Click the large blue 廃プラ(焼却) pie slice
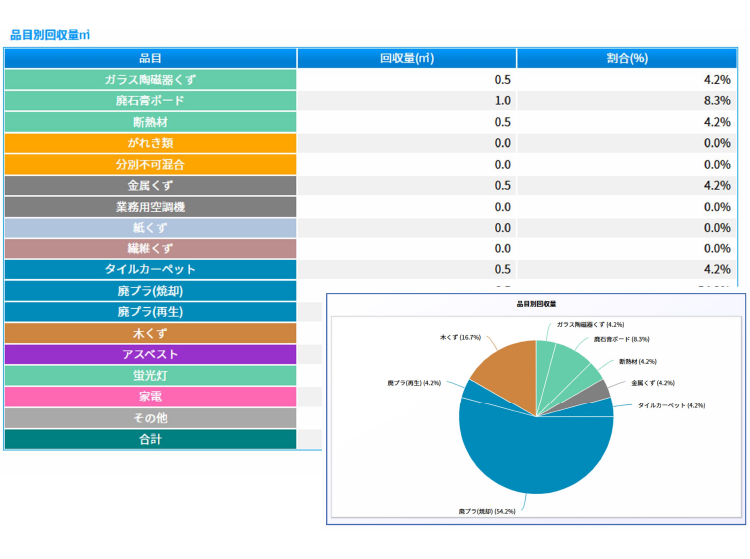The height and width of the screenshot is (559, 750). coord(535,455)
